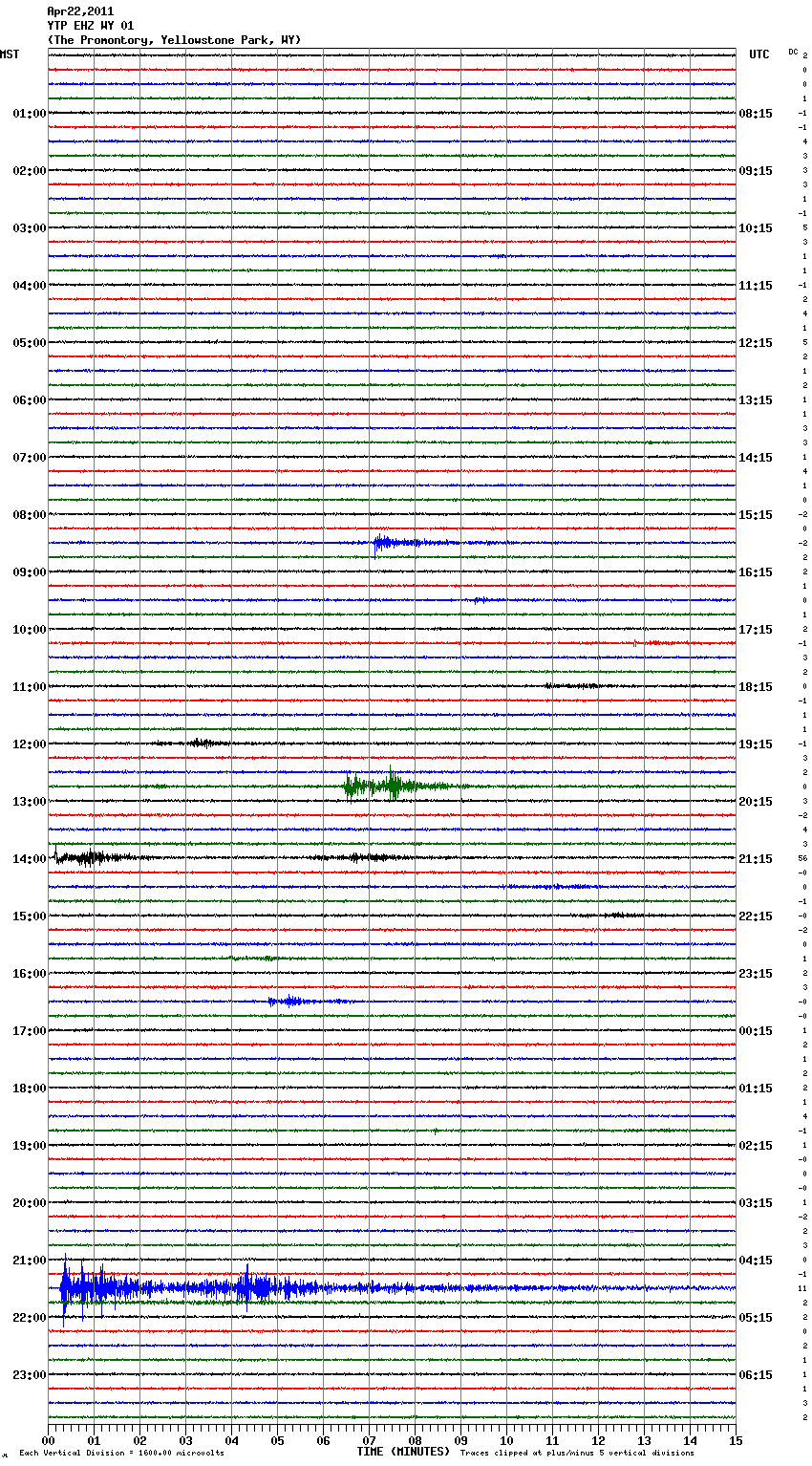Click the 06:15 UTC time label
The image size is (812, 1466).
(x=756, y=1375)
